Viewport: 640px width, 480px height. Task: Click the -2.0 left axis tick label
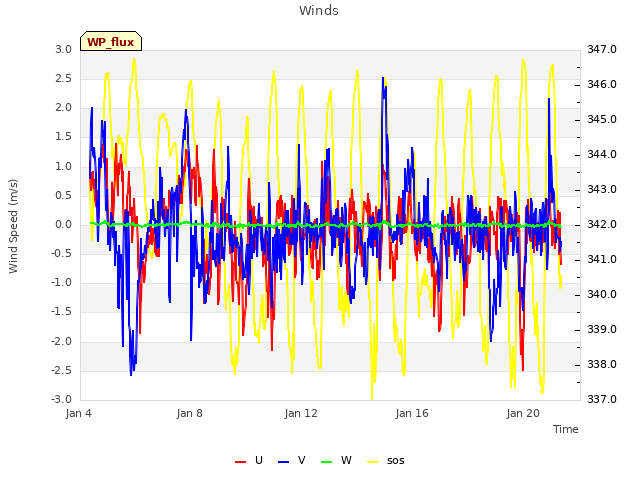(62, 341)
